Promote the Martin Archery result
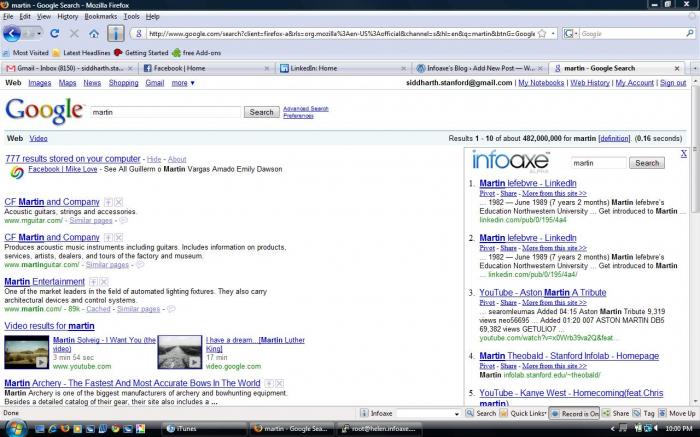Viewport: 700px width, 437px height. [269, 383]
